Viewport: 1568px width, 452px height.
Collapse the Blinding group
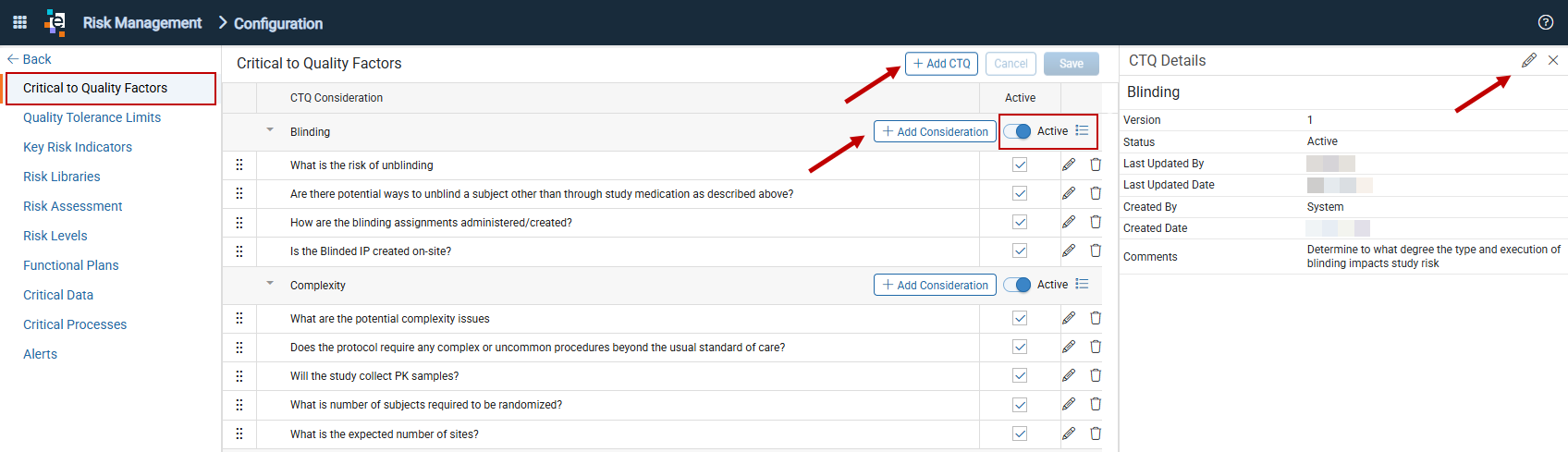pyautogui.click(x=270, y=130)
